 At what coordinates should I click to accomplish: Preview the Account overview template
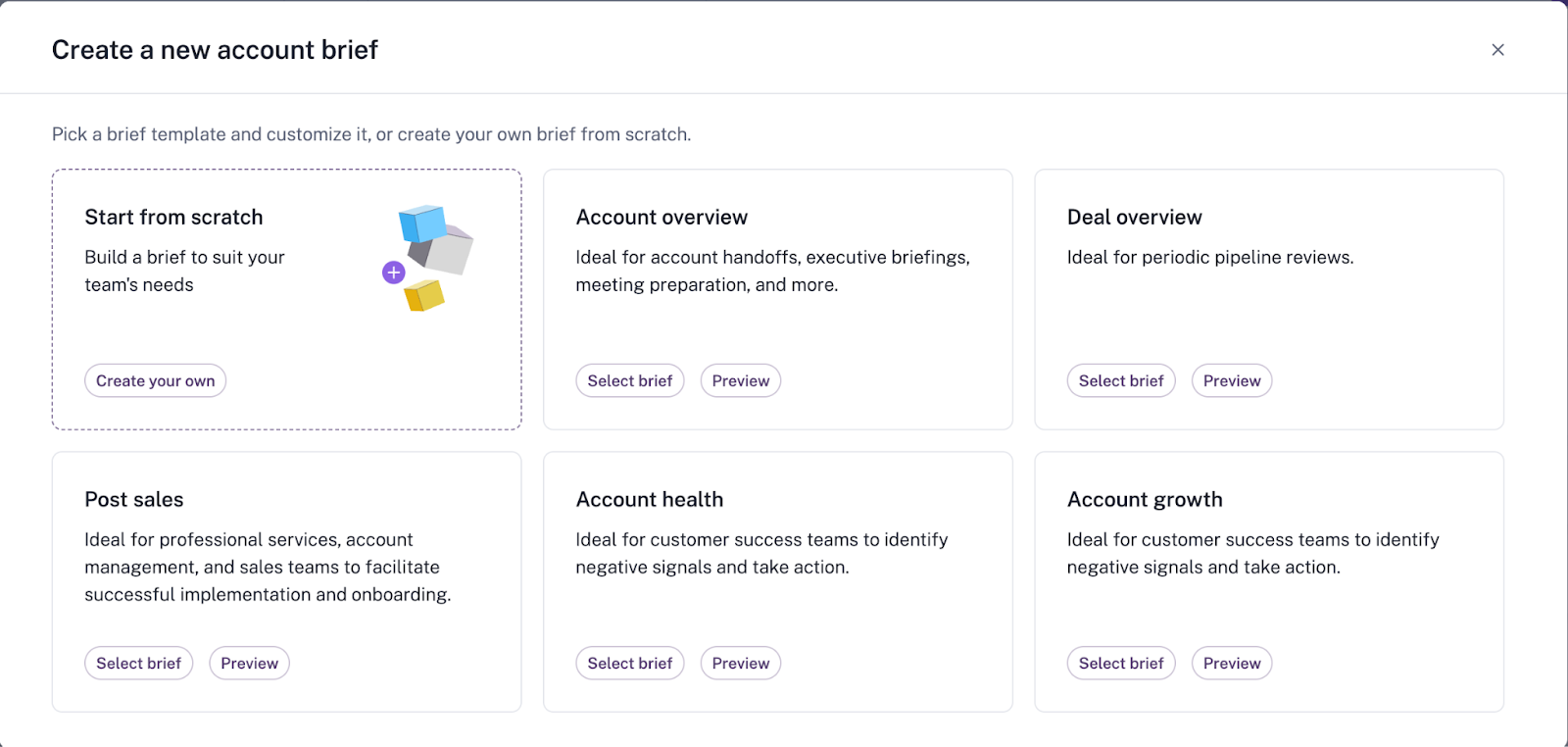tap(740, 380)
